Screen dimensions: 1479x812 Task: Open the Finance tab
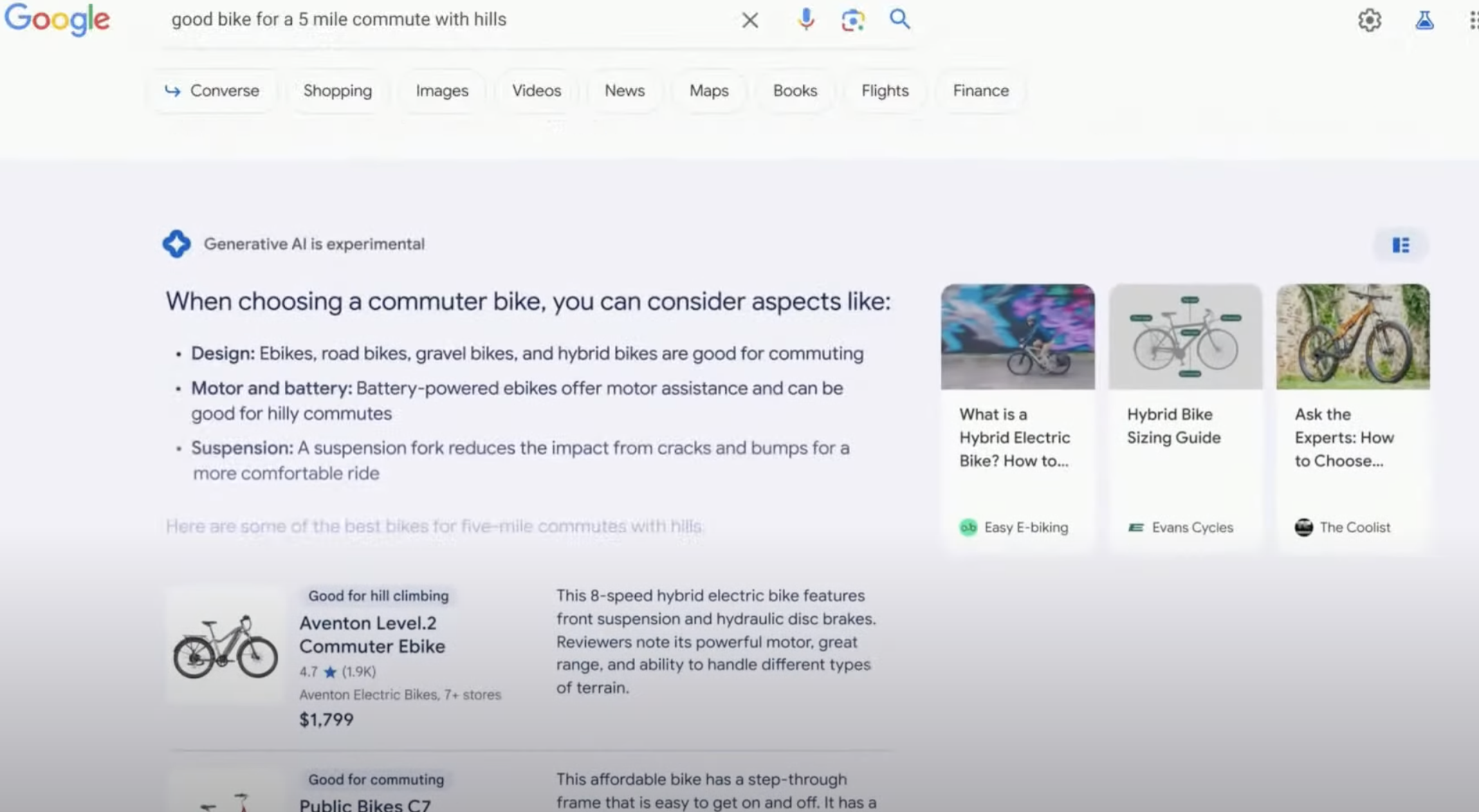coord(981,91)
